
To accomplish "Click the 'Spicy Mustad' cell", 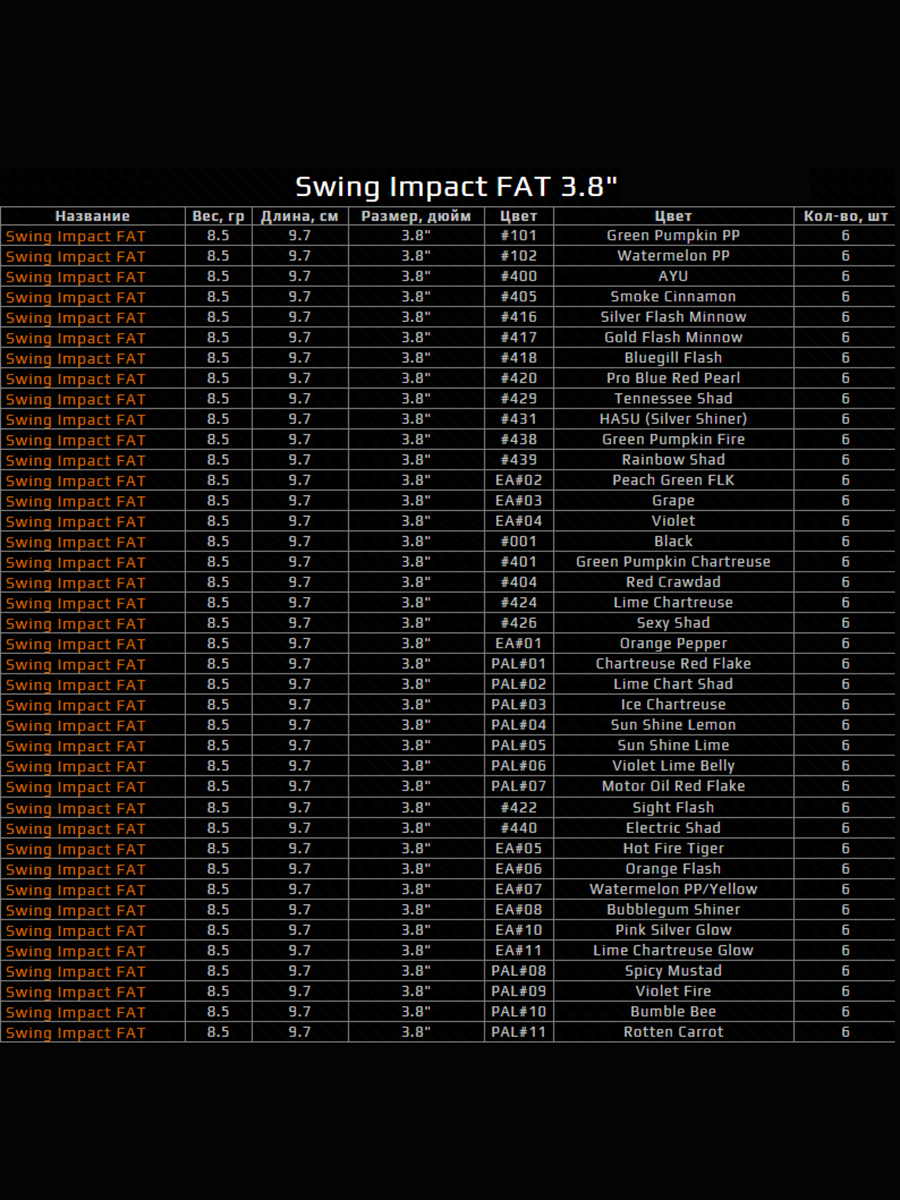I will pos(674,971).
